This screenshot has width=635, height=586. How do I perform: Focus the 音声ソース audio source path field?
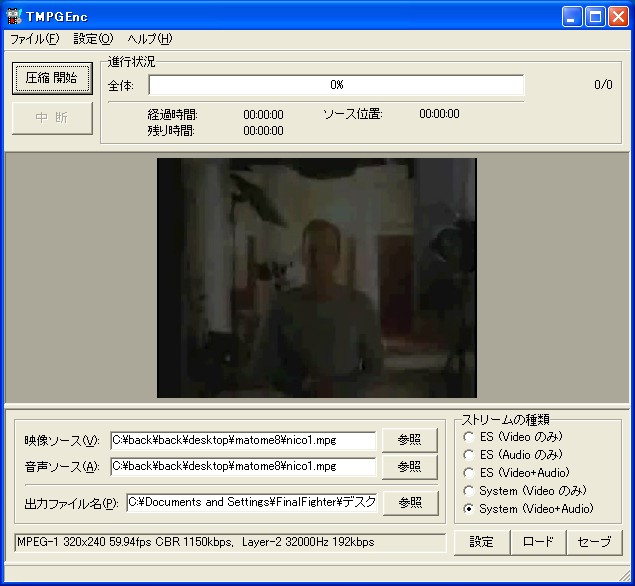243,467
